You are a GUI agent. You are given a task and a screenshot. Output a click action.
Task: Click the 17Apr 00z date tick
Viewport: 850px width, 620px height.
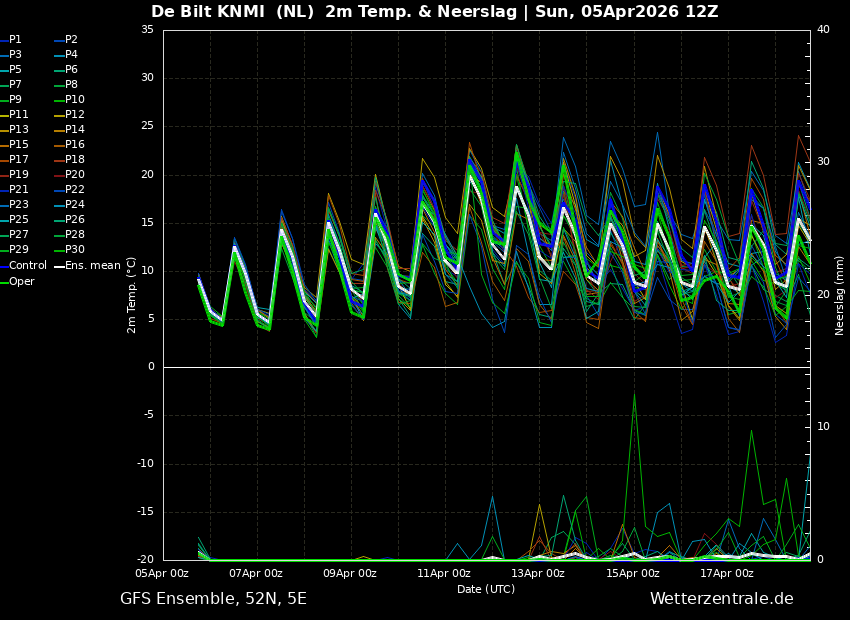[727, 574]
